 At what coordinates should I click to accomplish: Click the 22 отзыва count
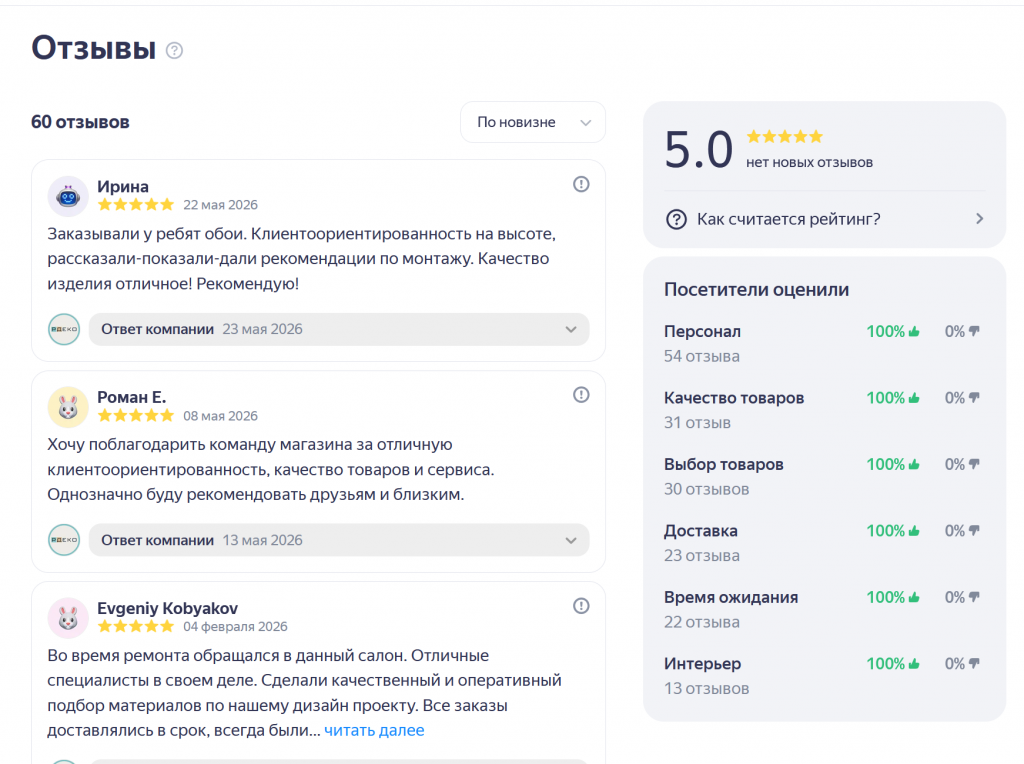[702, 622]
